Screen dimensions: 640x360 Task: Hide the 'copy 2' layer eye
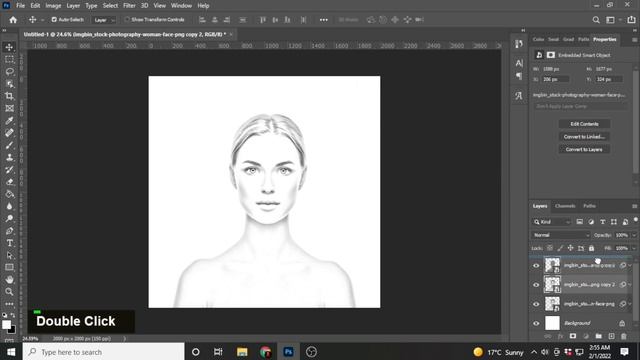(536, 285)
